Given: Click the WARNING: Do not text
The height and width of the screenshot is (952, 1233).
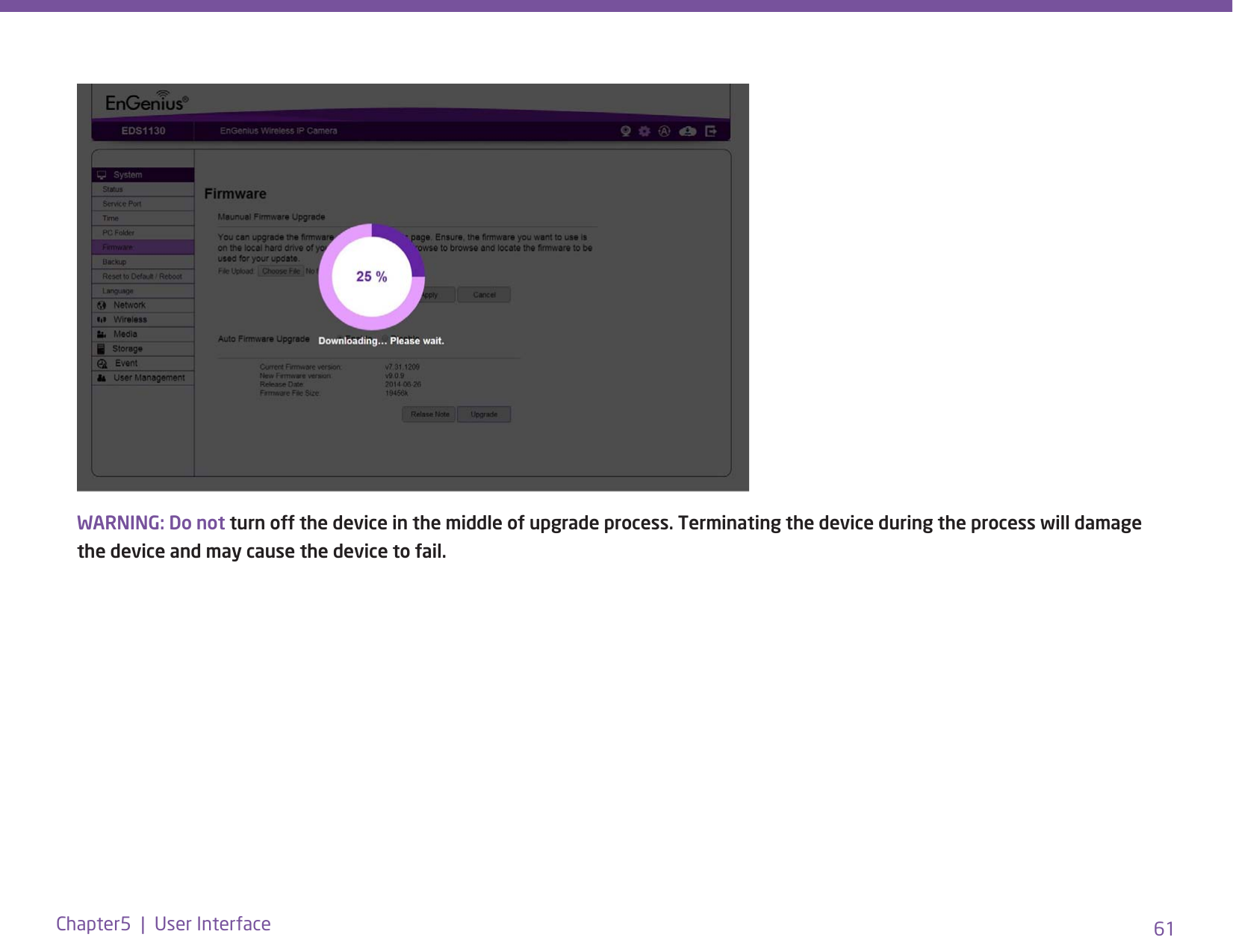Looking at the screenshot, I should click(151, 523).
